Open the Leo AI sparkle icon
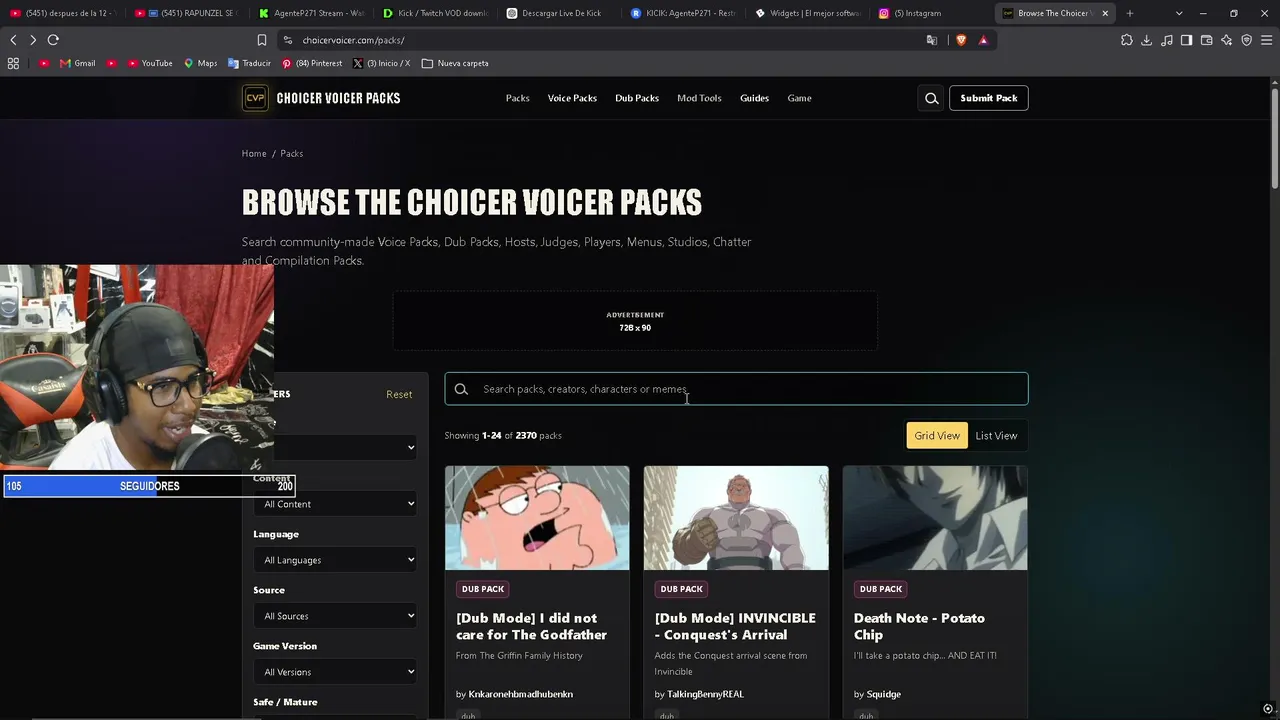The image size is (1280, 720). (x=1227, y=40)
